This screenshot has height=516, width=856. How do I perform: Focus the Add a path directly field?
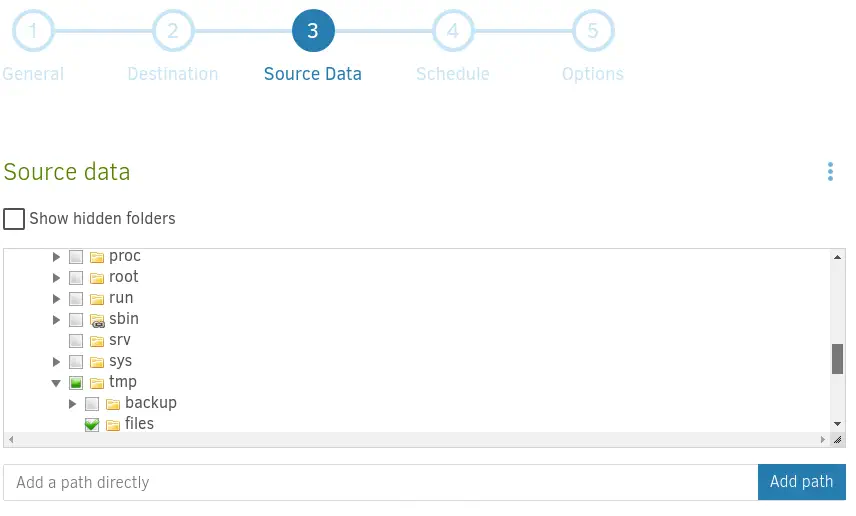[380, 482]
